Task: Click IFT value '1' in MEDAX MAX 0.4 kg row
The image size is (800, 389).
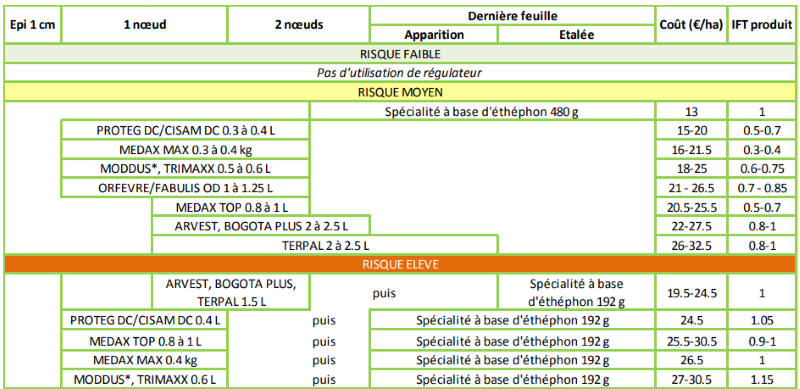Action: click(x=762, y=359)
